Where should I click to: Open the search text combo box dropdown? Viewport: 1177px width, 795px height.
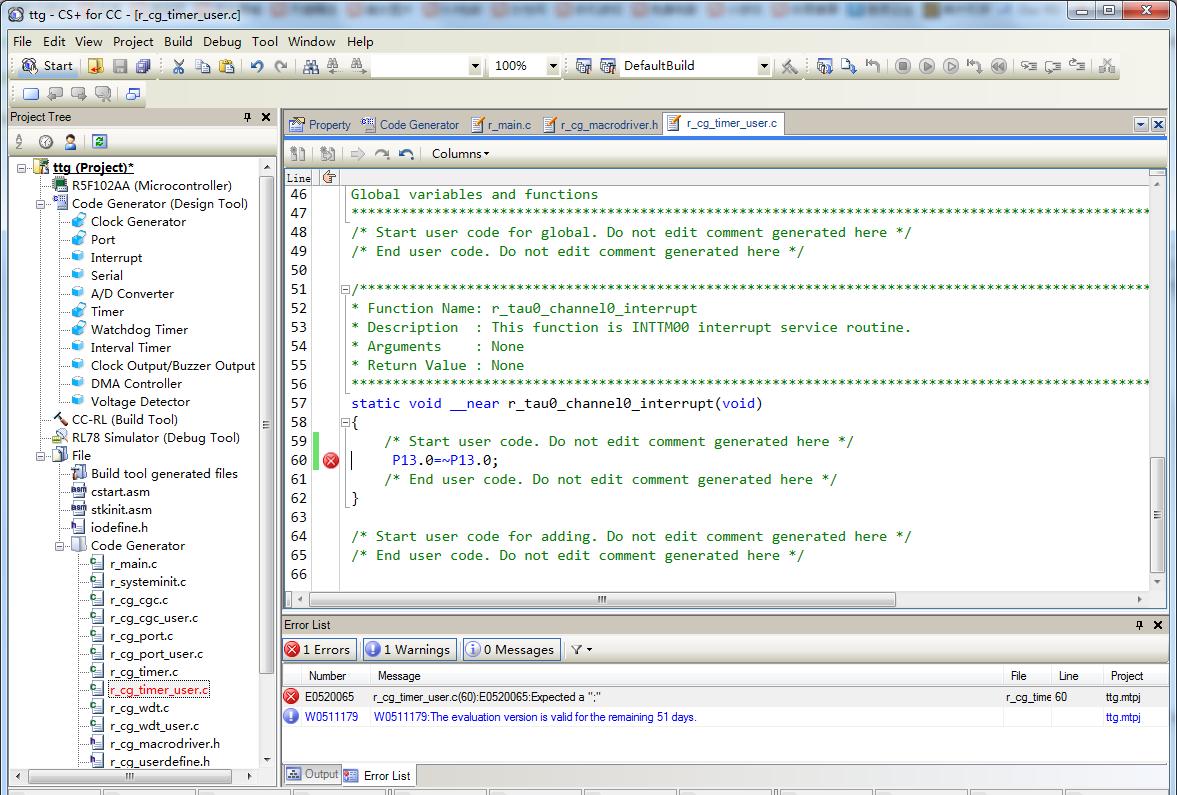(474, 66)
